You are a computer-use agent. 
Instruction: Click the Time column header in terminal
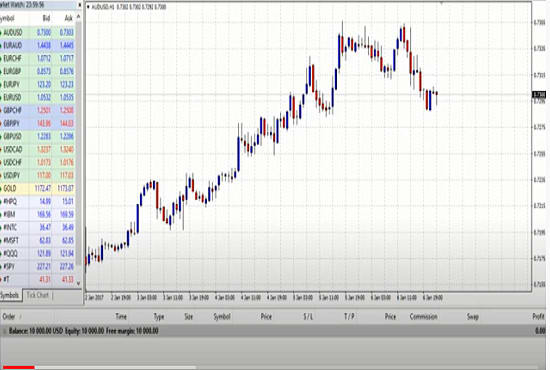coord(121,317)
